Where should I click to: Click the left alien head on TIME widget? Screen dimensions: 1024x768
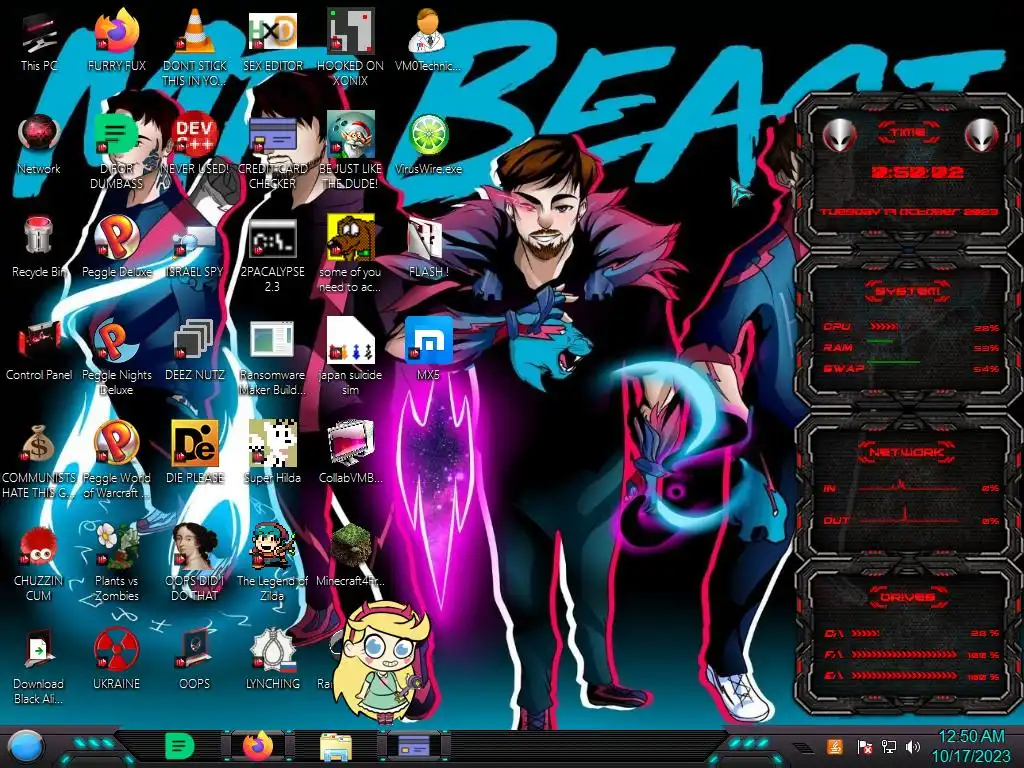839,136
